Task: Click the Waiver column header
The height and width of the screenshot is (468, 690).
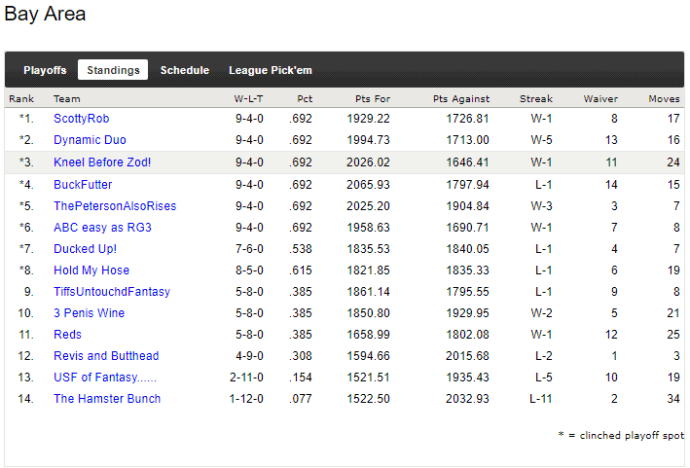Action: tap(601, 99)
